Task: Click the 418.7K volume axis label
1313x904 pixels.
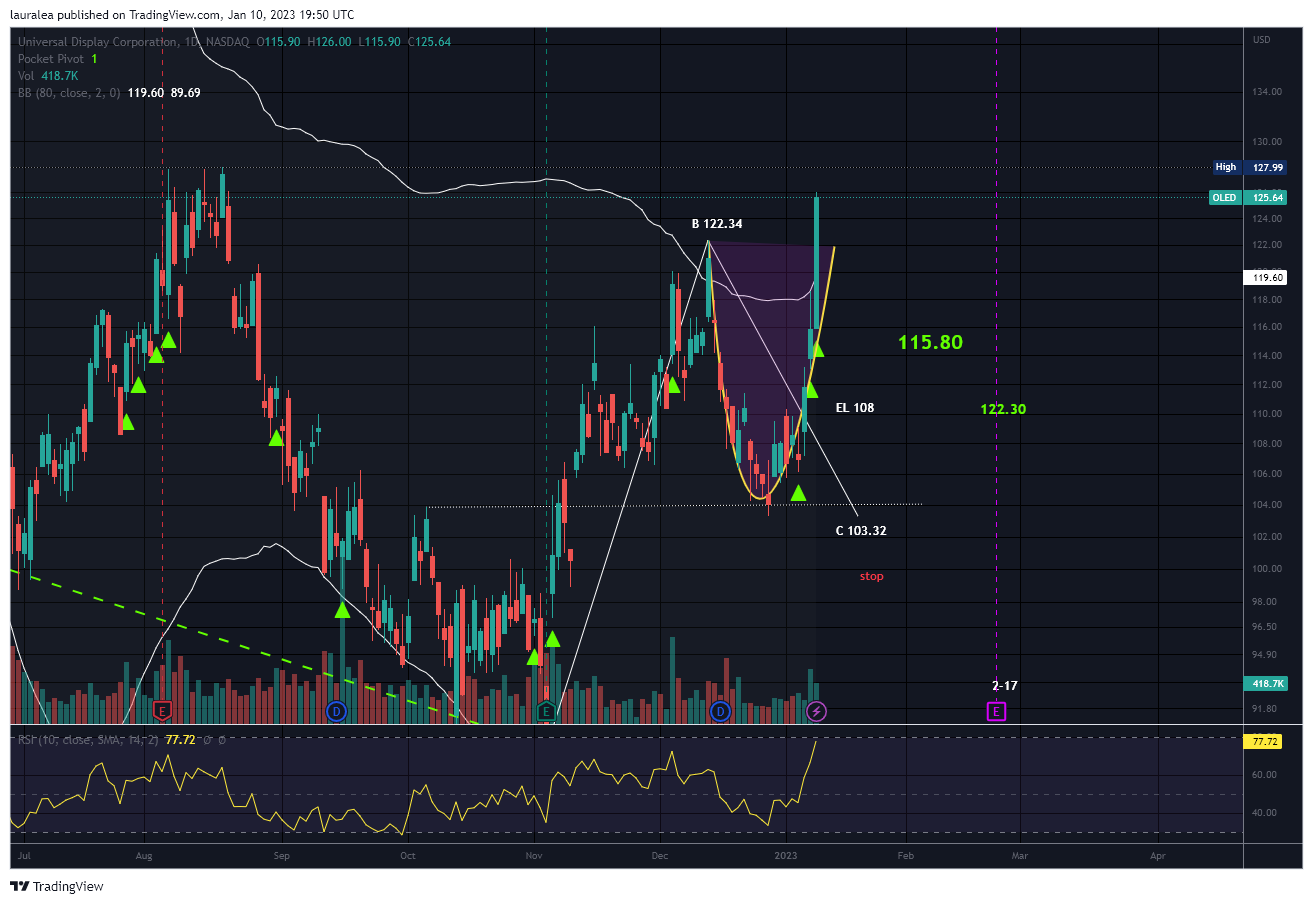Action: (x=1266, y=683)
